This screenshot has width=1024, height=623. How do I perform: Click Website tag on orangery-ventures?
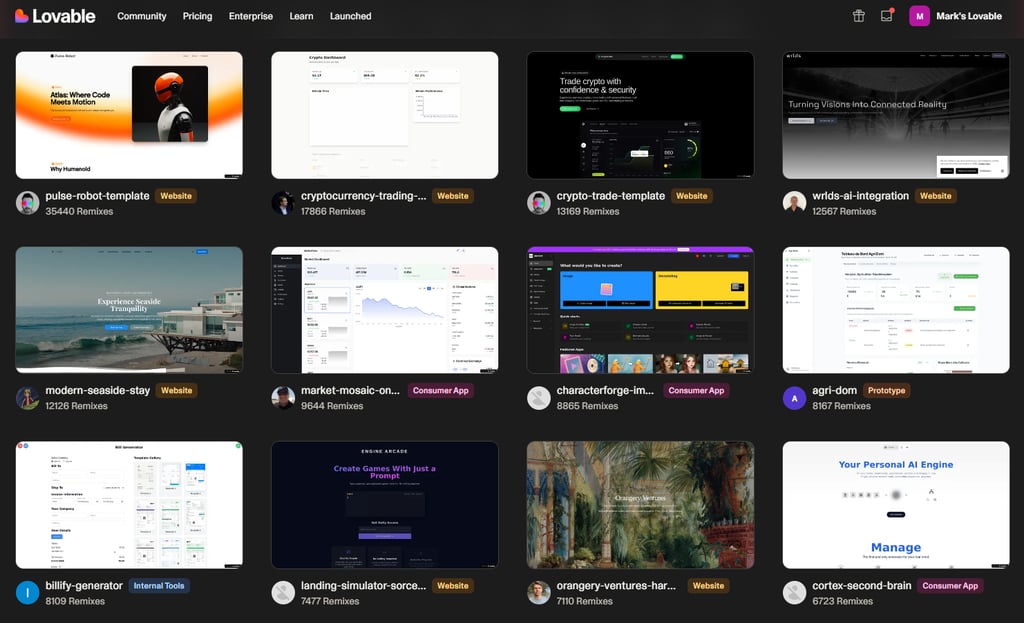(x=708, y=585)
